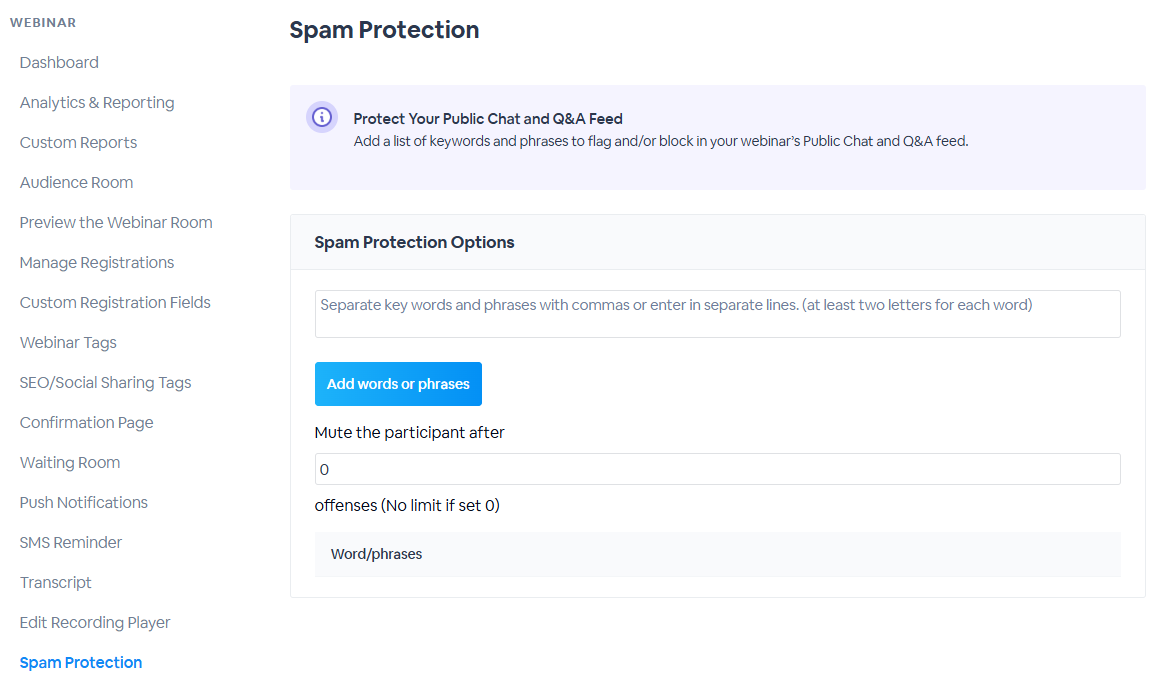Open Waiting Room settings

click(x=69, y=463)
